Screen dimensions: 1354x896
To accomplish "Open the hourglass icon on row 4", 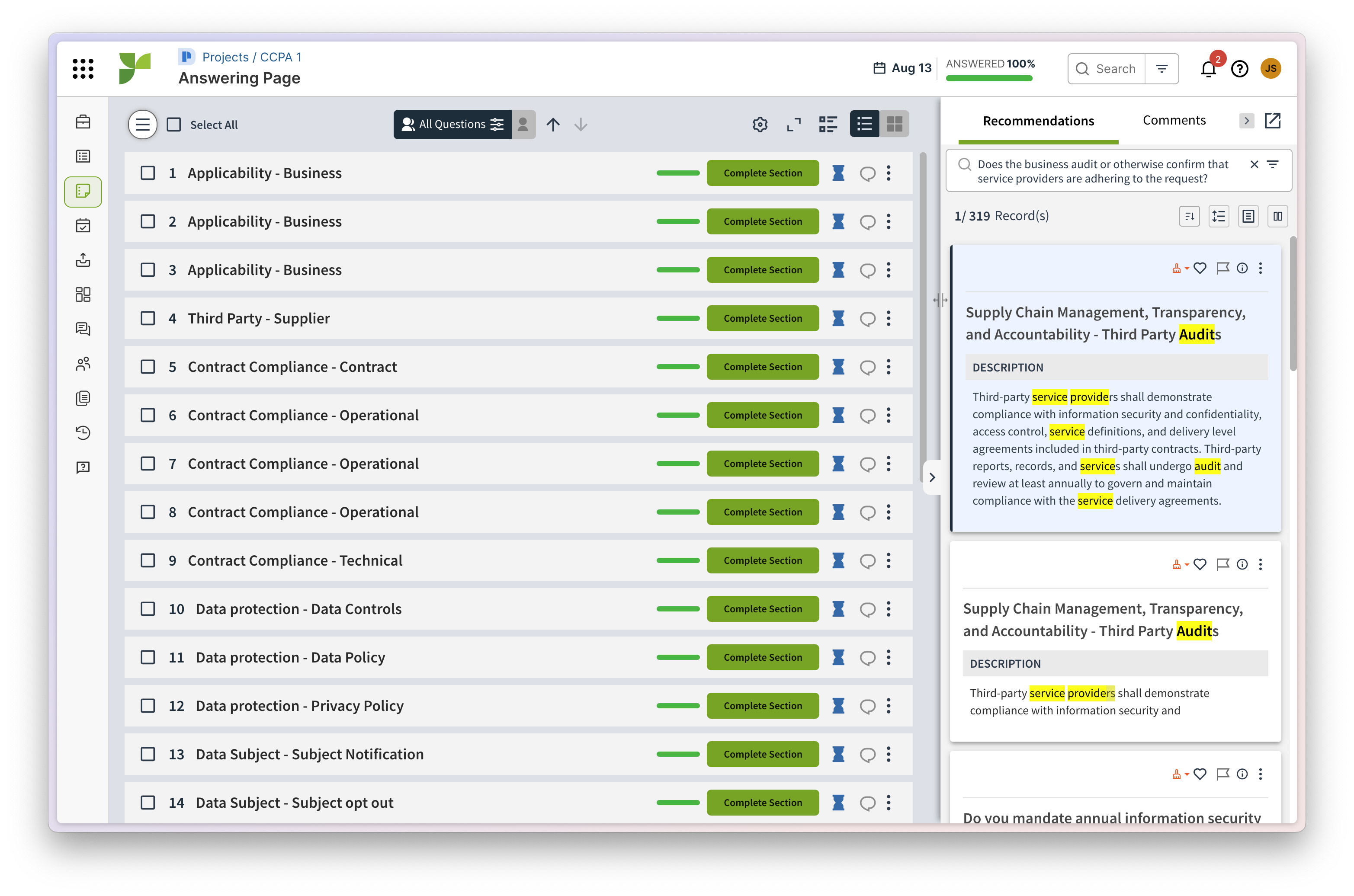I will pyautogui.click(x=838, y=318).
